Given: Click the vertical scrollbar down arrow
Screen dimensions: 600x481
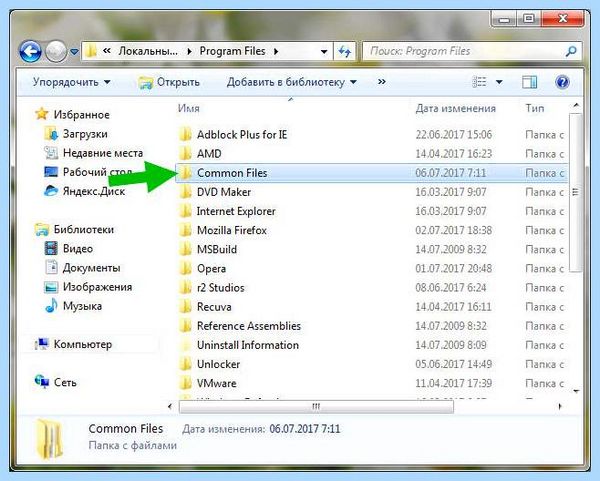Looking at the screenshot, I should coord(576,391).
